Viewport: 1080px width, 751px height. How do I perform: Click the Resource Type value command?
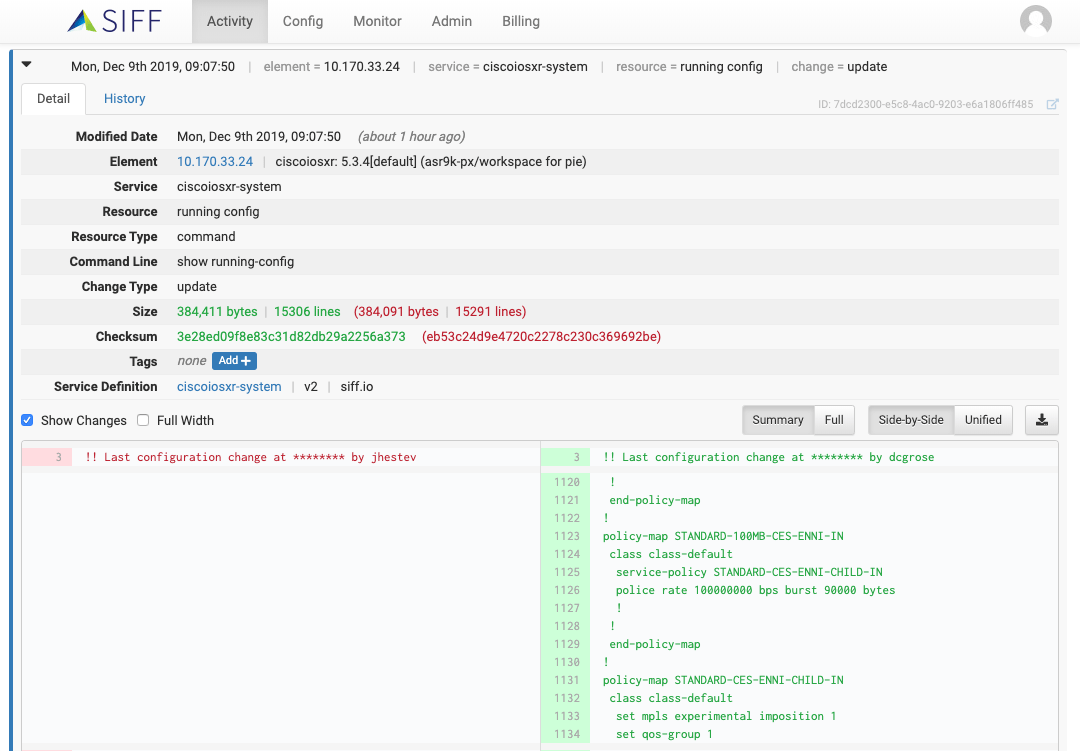pos(206,237)
